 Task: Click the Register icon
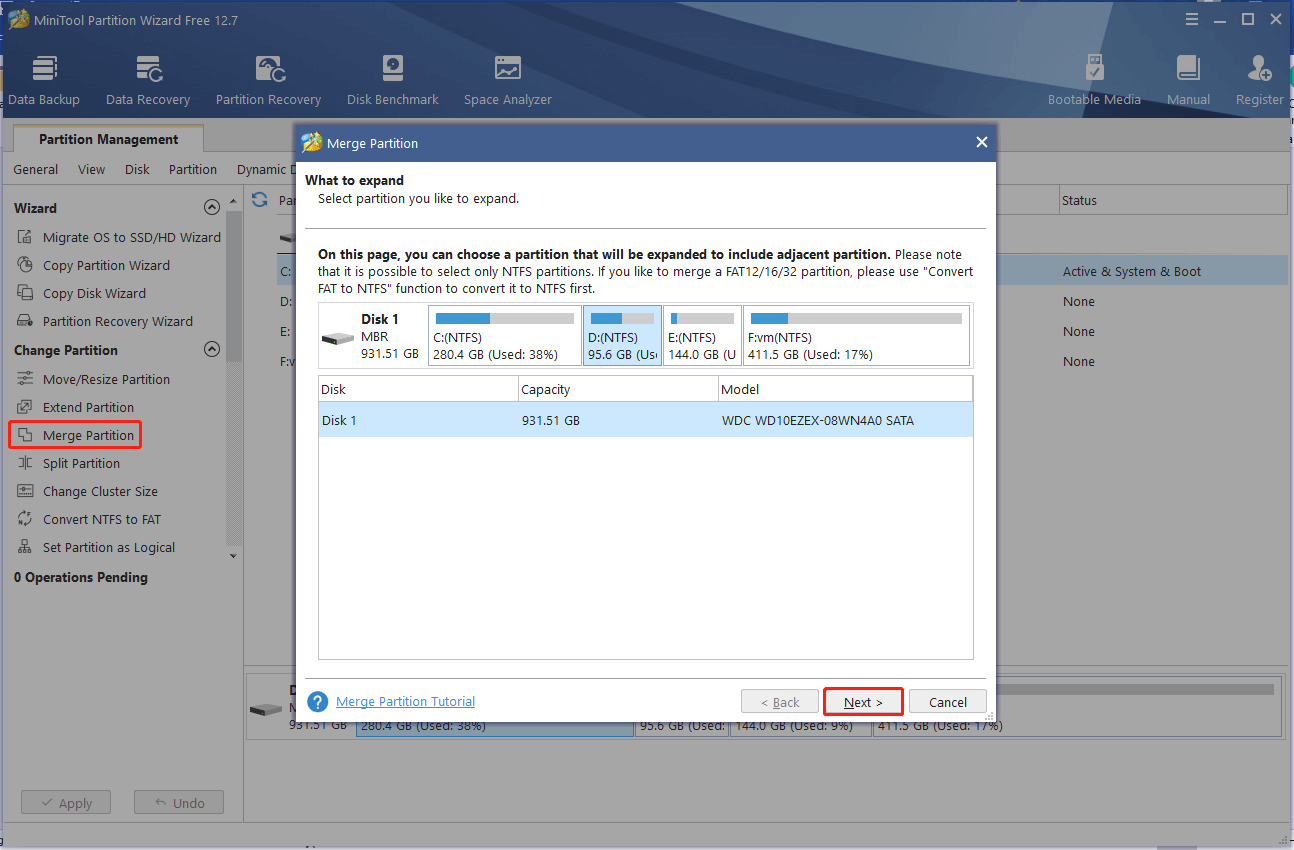(x=1259, y=80)
